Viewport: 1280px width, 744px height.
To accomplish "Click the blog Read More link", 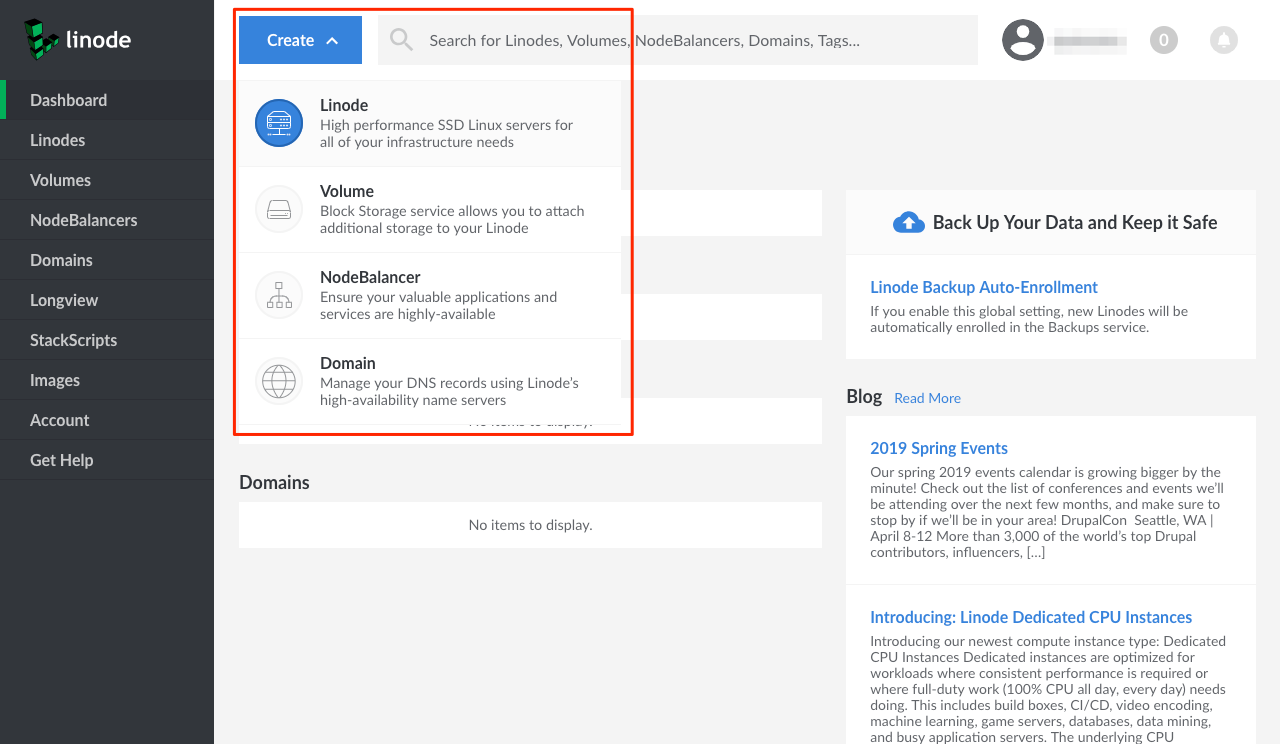I will 927,398.
